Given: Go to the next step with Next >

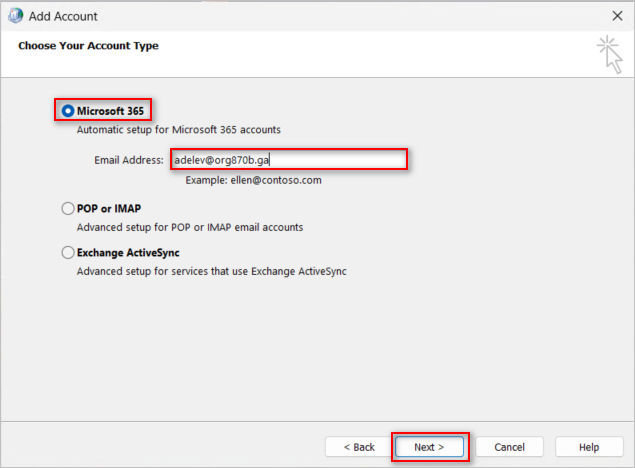Looking at the screenshot, I should 429,447.
